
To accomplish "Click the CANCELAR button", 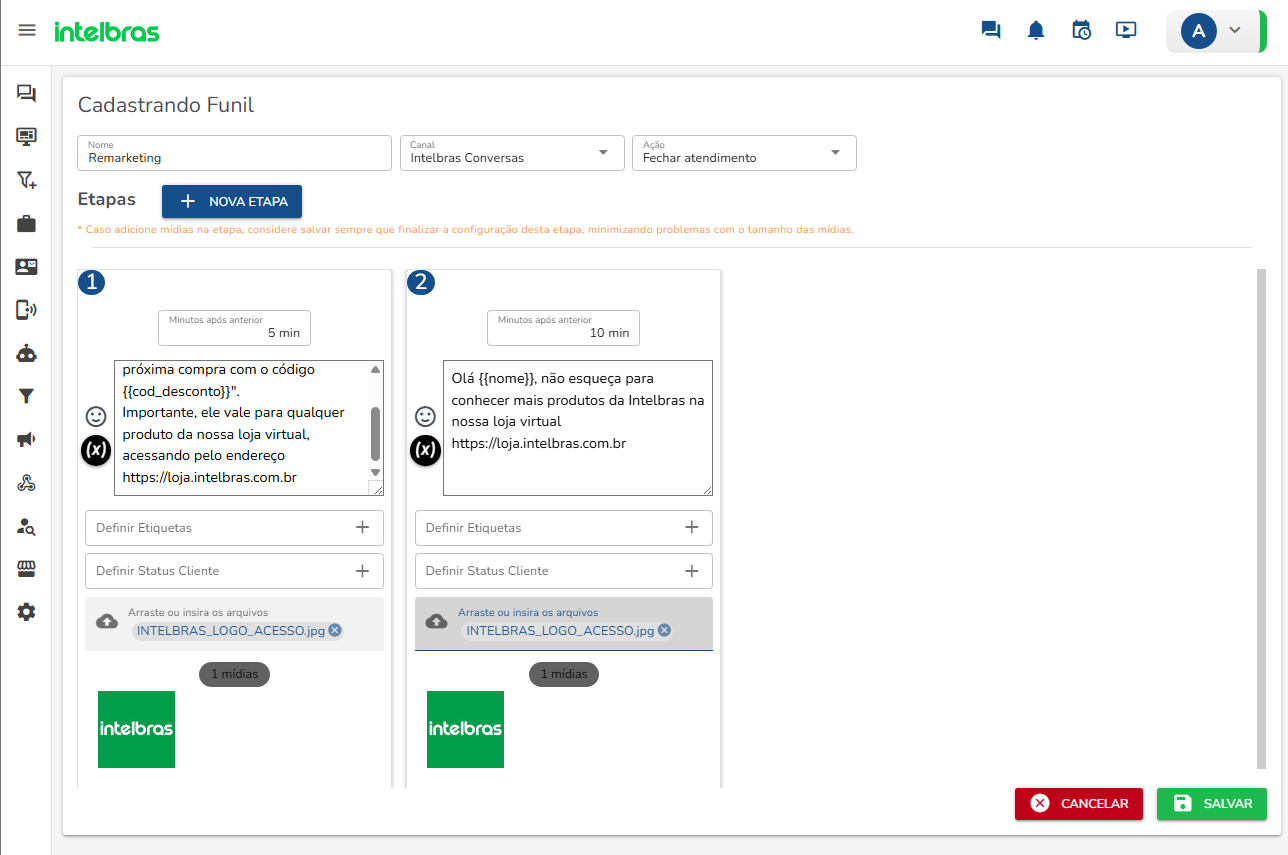I will pos(1078,804).
